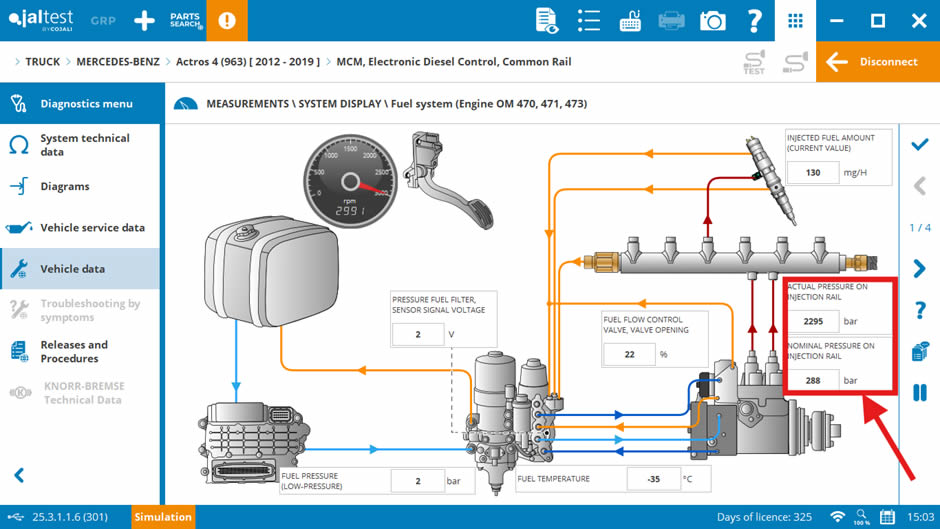
Task: Click actual rail pressure value 2295
Action: click(x=813, y=321)
